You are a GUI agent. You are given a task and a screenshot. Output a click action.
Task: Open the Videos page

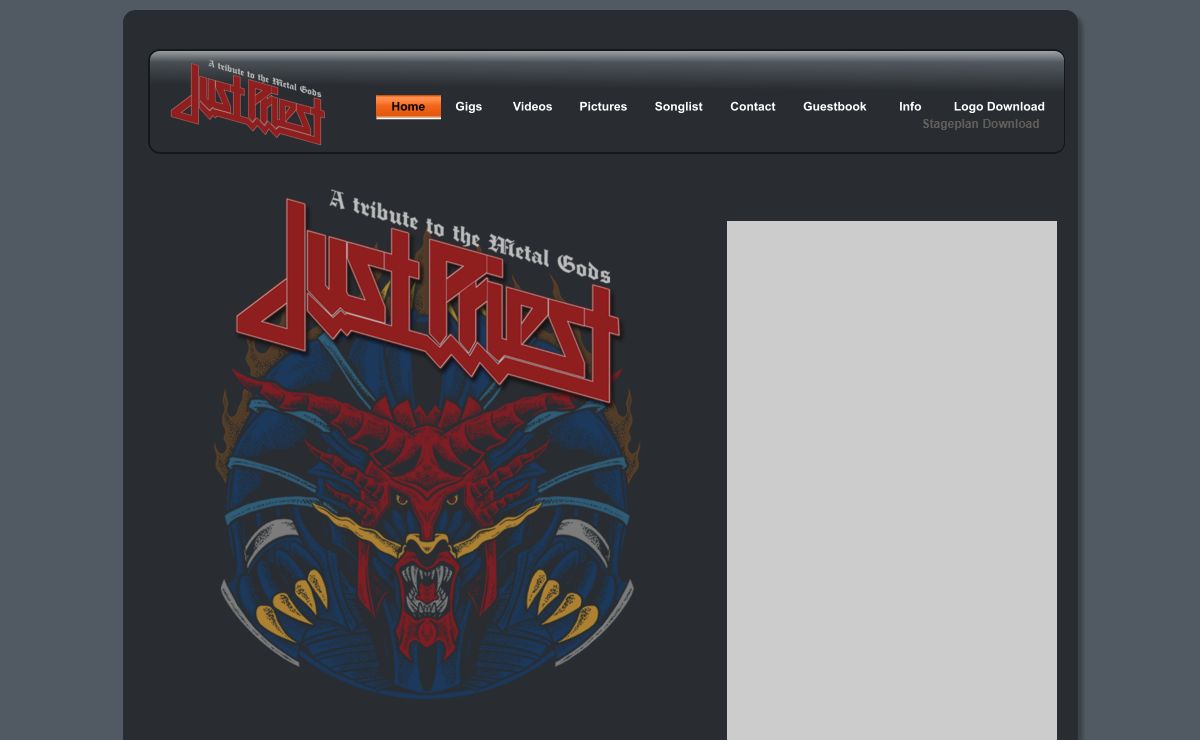tap(532, 107)
